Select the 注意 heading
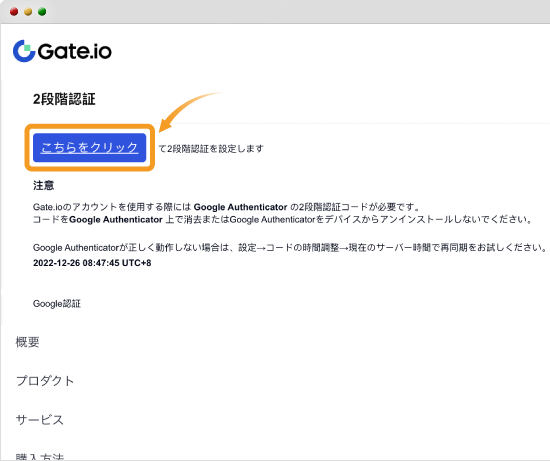The image size is (550, 461). point(43,185)
